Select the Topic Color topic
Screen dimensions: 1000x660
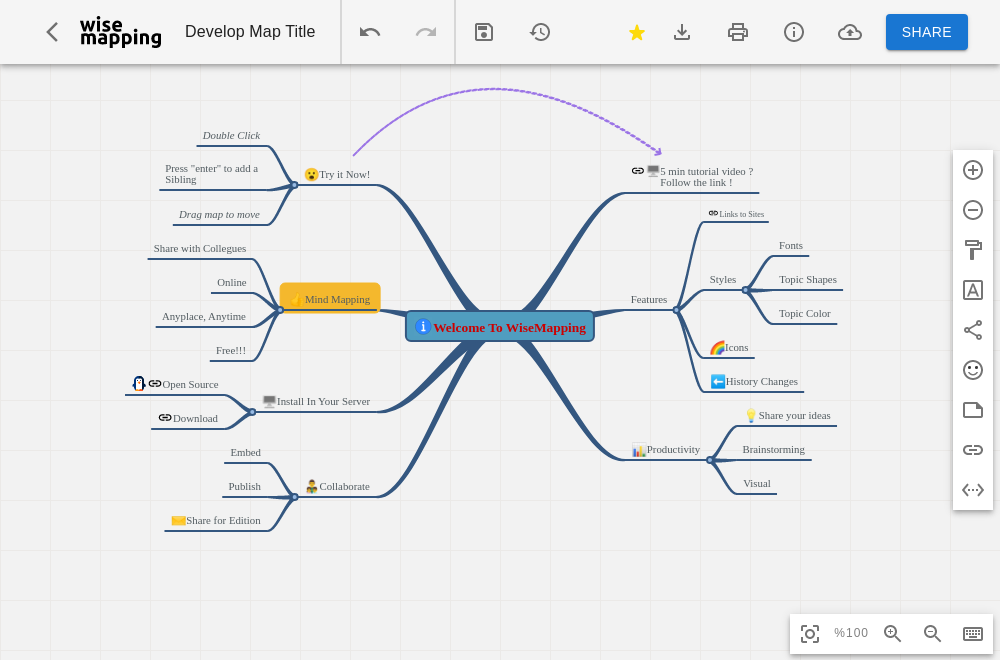click(x=805, y=314)
